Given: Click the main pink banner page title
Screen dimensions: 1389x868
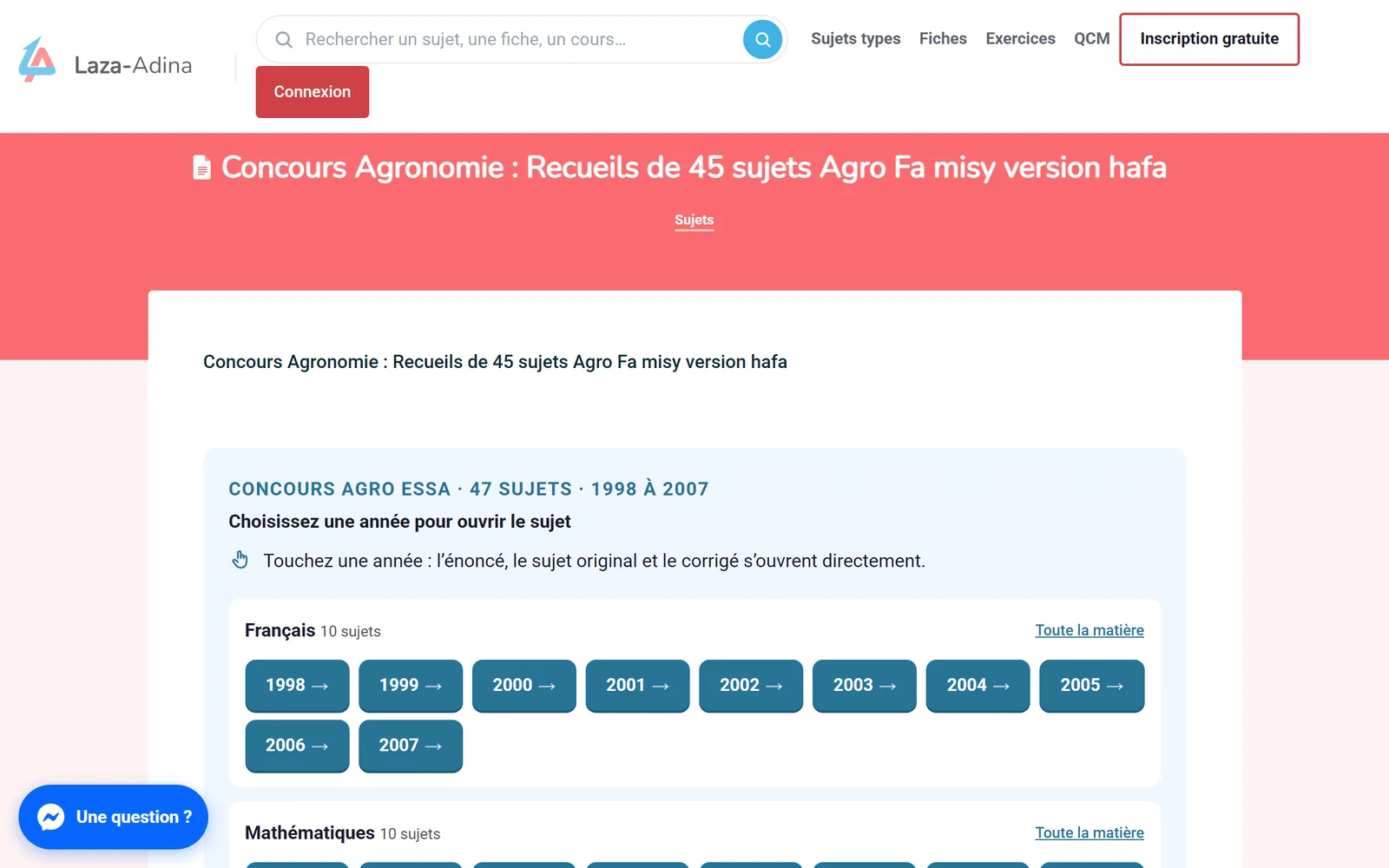Looking at the screenshot, I should click(694, 168).
